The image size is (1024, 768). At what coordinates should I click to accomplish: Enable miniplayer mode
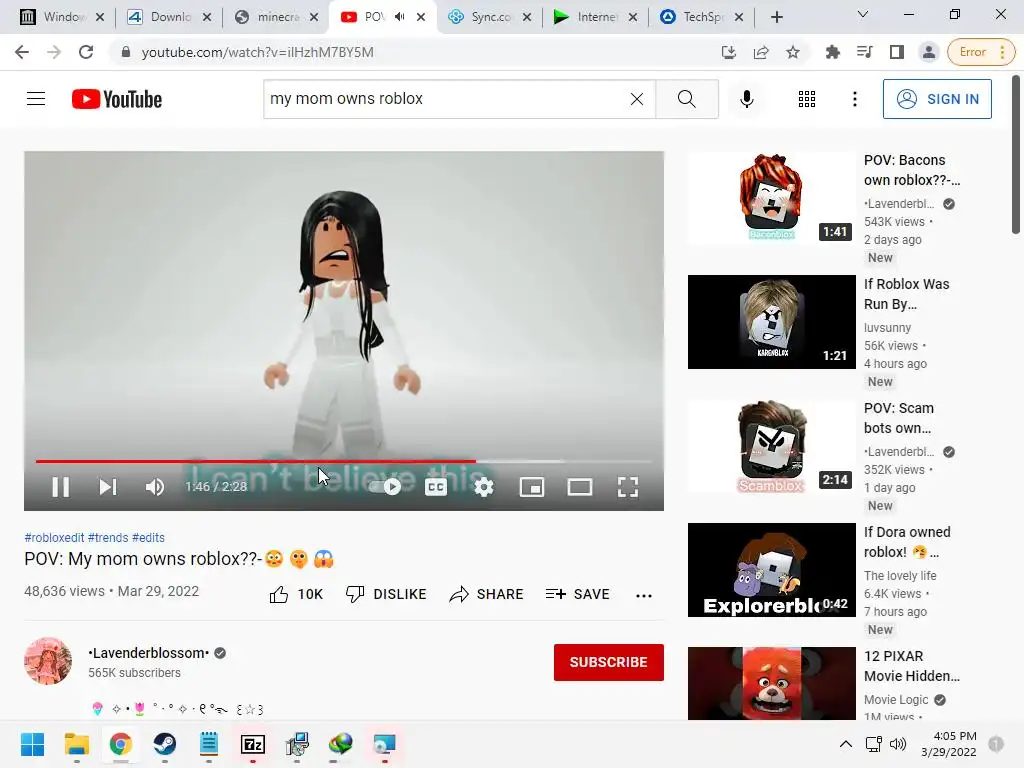click(x=532, y=487)
